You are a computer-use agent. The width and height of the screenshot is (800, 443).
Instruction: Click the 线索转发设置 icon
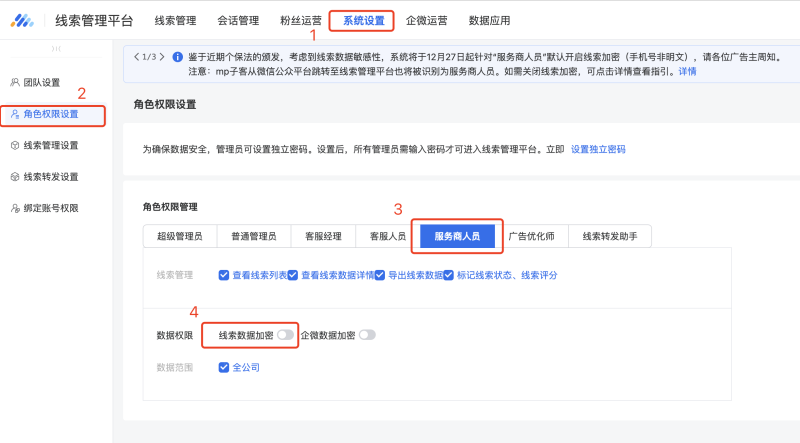click(15, 177)
